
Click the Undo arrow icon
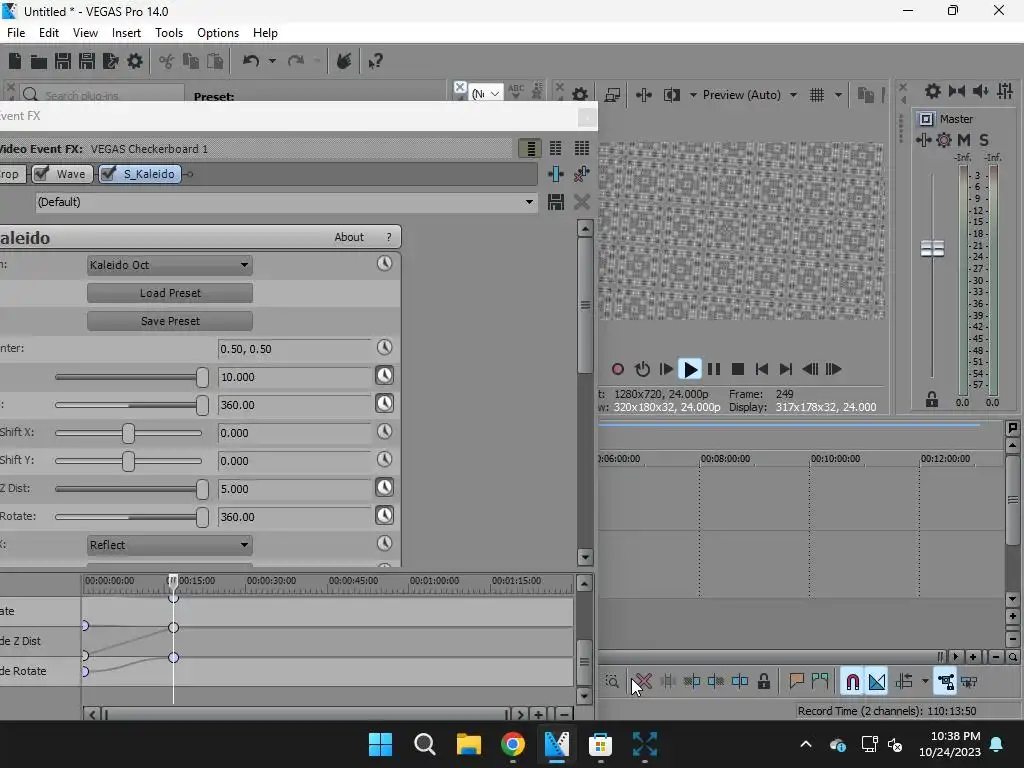pos(251,61)
